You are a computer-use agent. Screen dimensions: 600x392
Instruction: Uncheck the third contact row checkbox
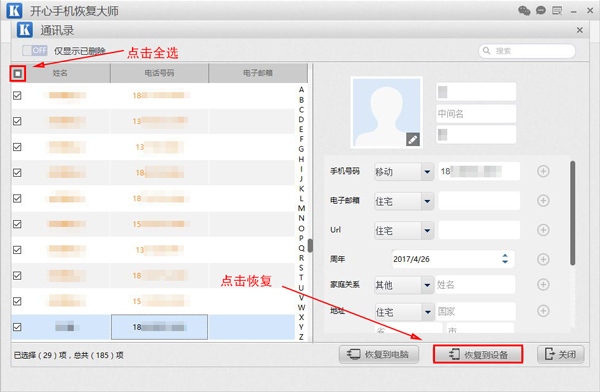tap(17, 147)
